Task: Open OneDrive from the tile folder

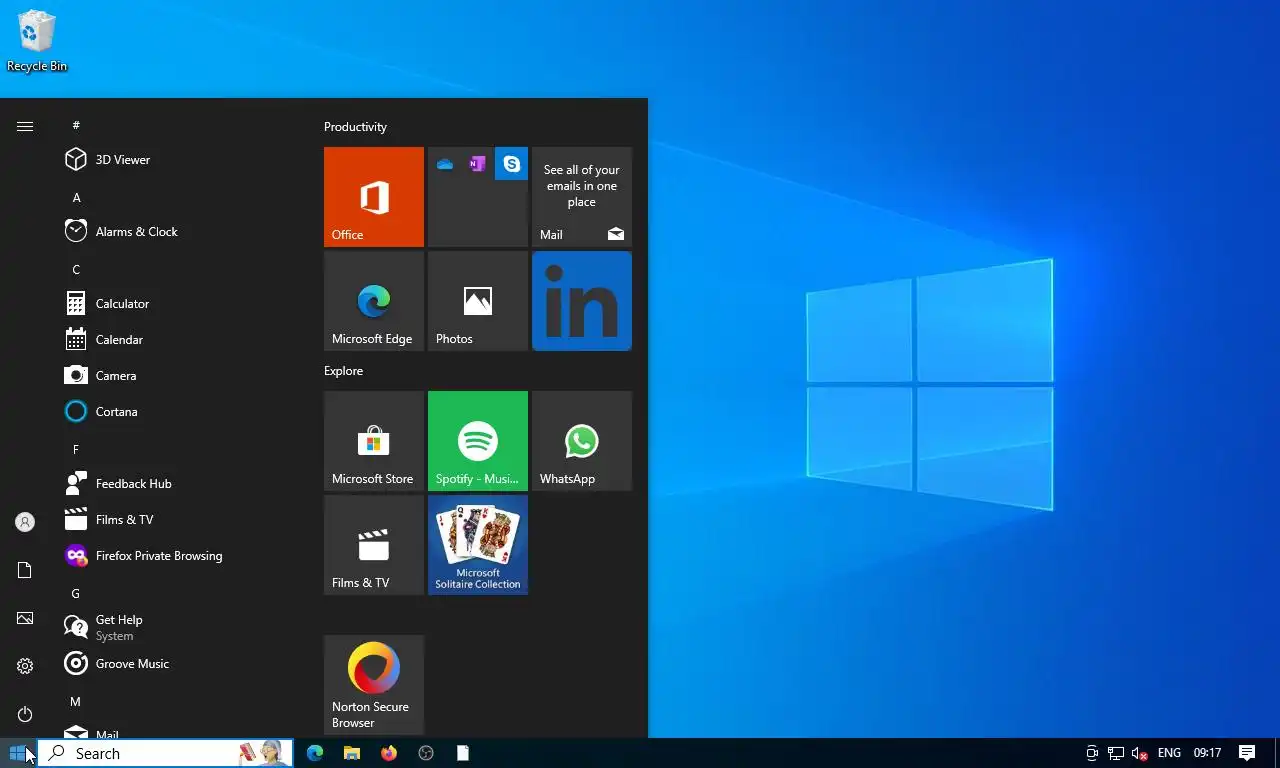Action: tap(445, 164)
